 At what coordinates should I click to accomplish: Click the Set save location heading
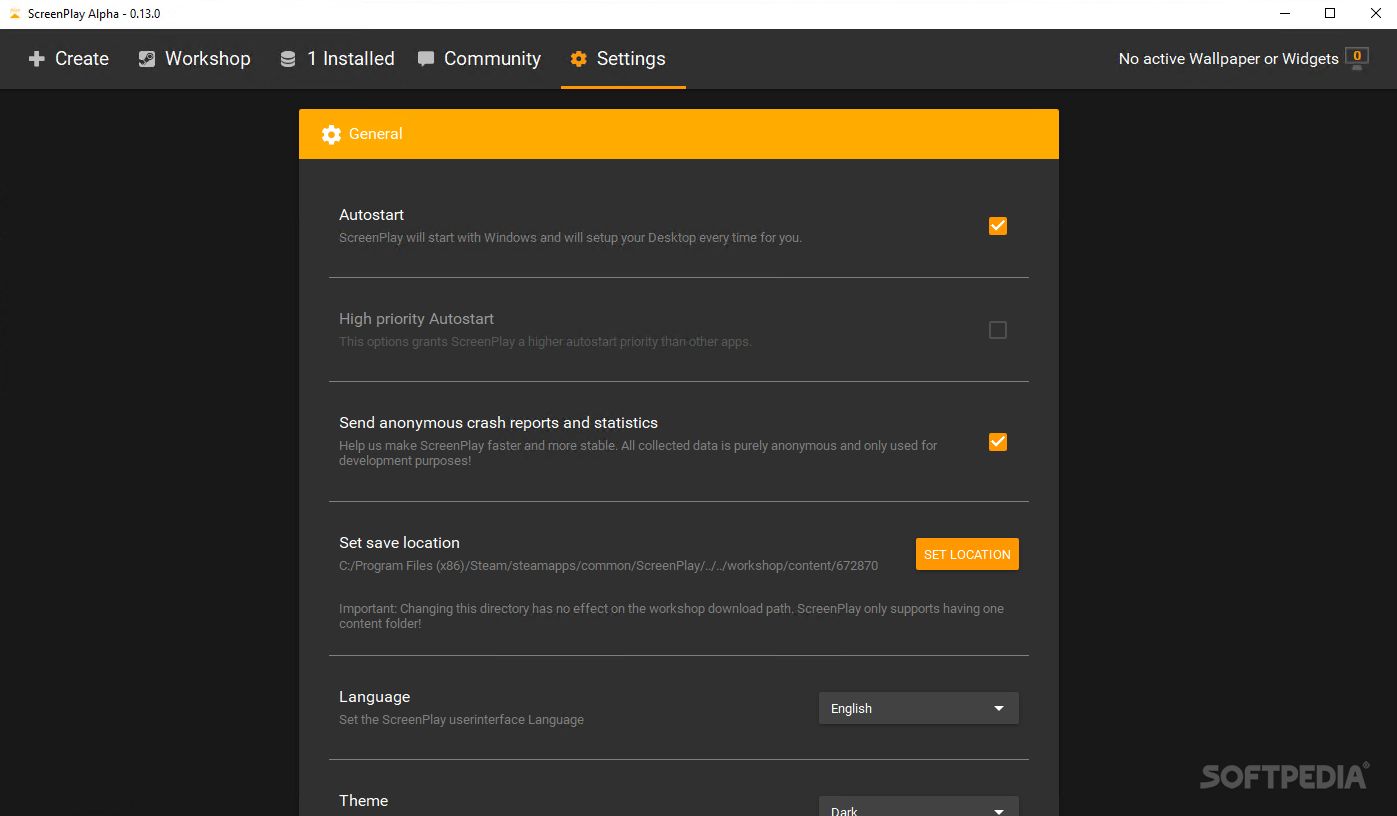(399, 543)
